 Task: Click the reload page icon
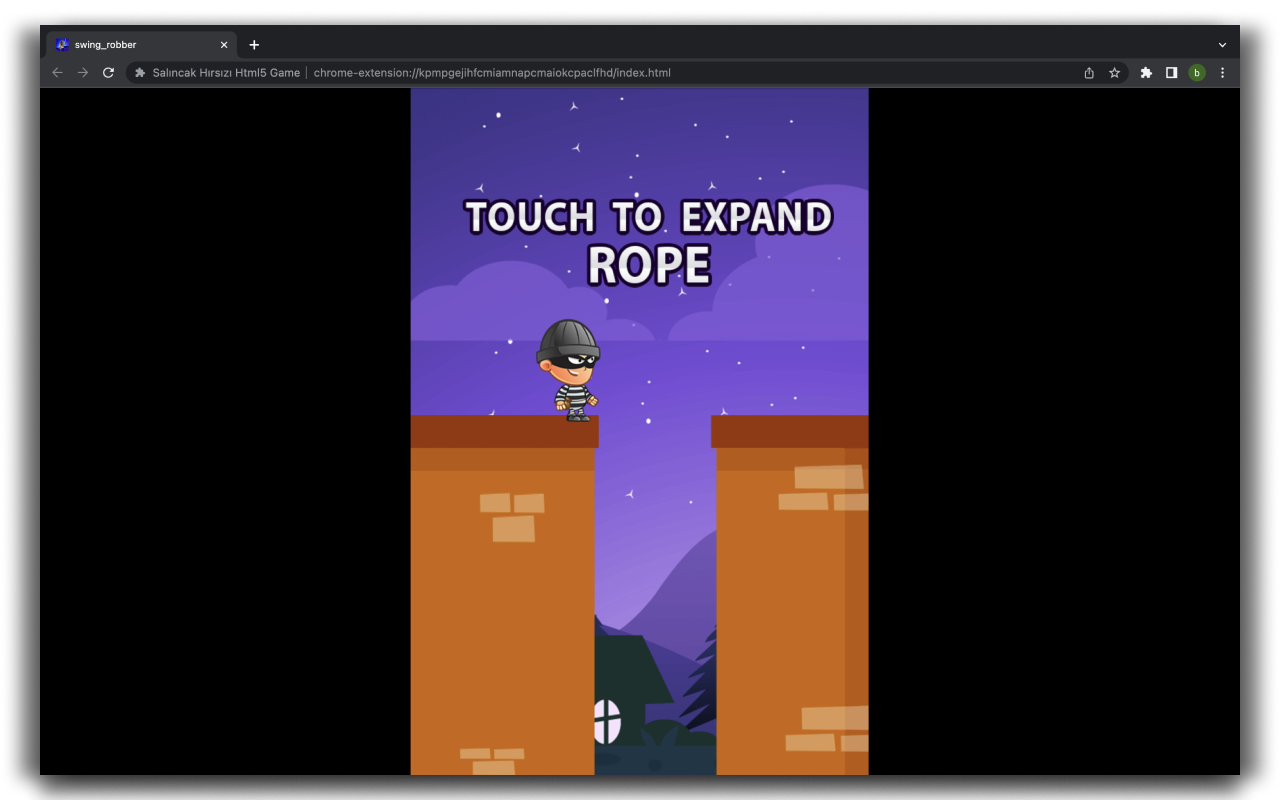108,72
